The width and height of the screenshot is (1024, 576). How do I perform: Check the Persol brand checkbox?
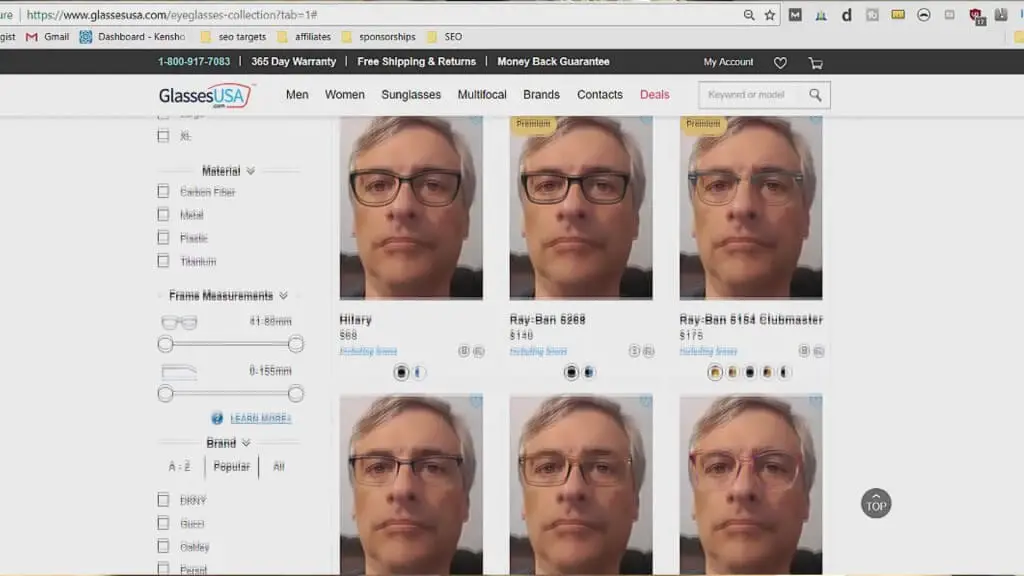click(163, 568)
